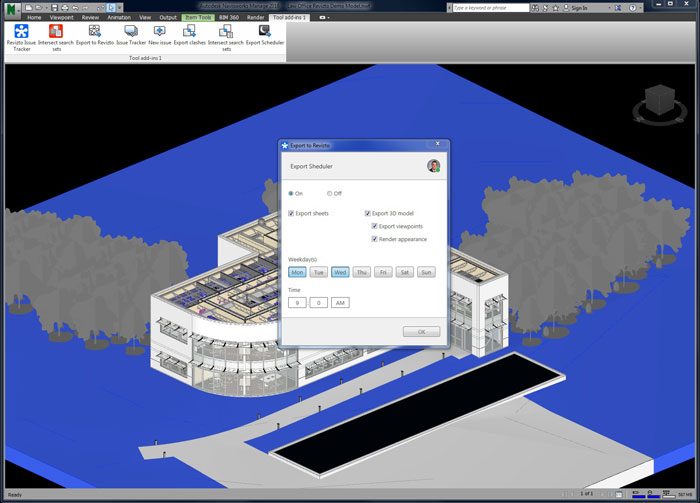The height and width of the screenshot is (503, 700).
Task: Disable the Render appearance option
Action: (375, 239)
